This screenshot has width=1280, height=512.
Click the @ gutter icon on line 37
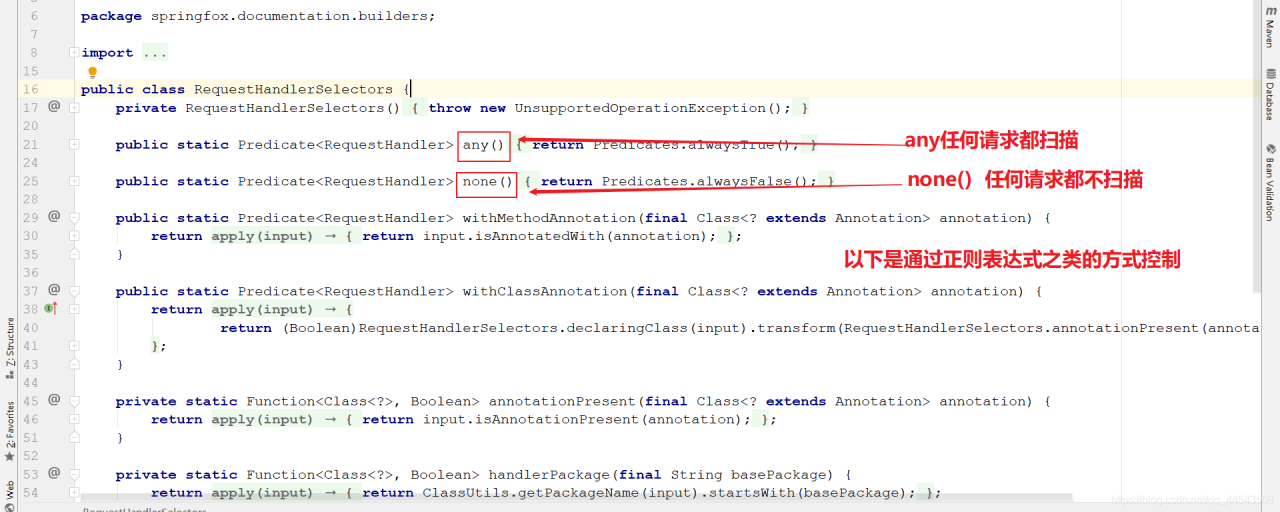click(54, 290)
